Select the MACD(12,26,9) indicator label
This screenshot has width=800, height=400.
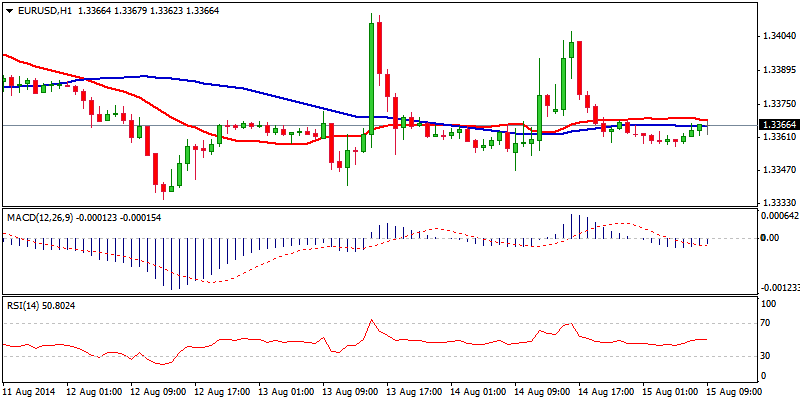pos(41,218)
